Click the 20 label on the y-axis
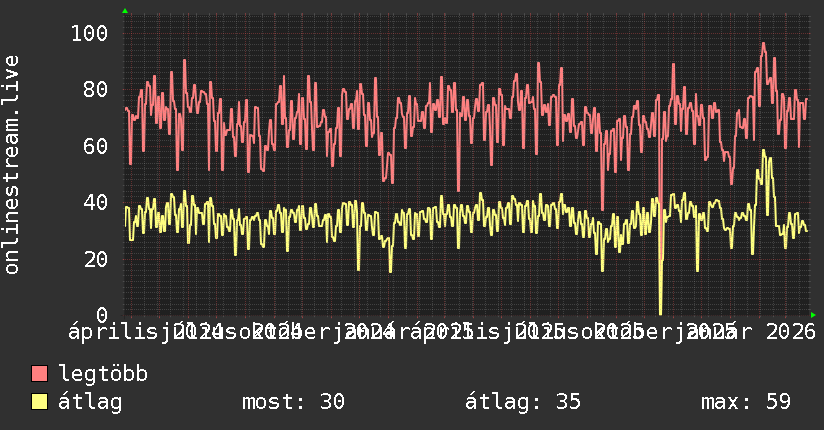This screenshot has width=824, height=430. tap(96, 259)
